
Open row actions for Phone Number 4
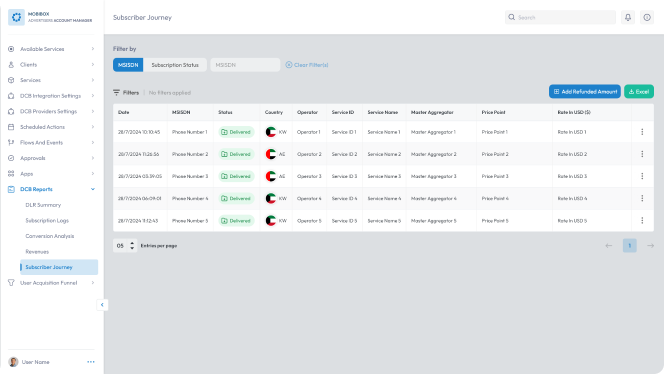642,198
